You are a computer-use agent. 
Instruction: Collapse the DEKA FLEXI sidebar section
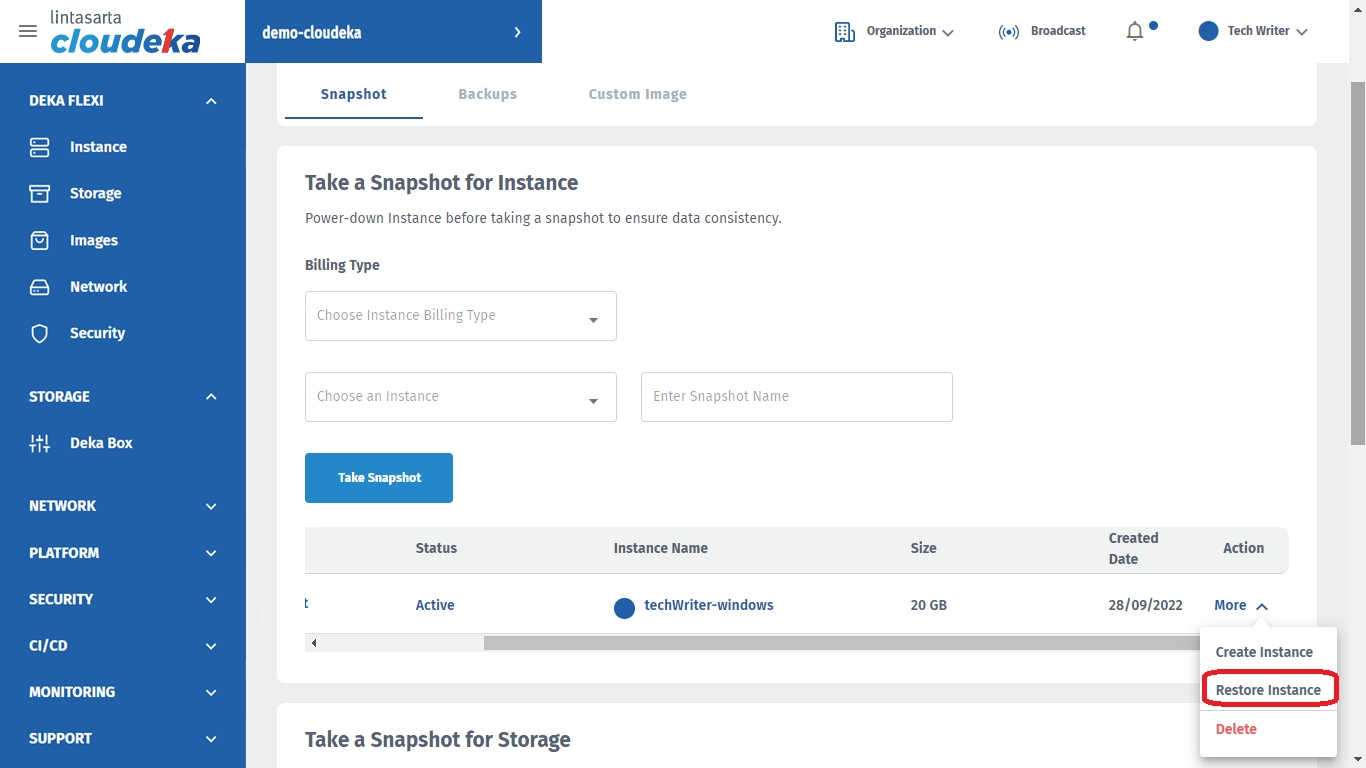(211, 101)
